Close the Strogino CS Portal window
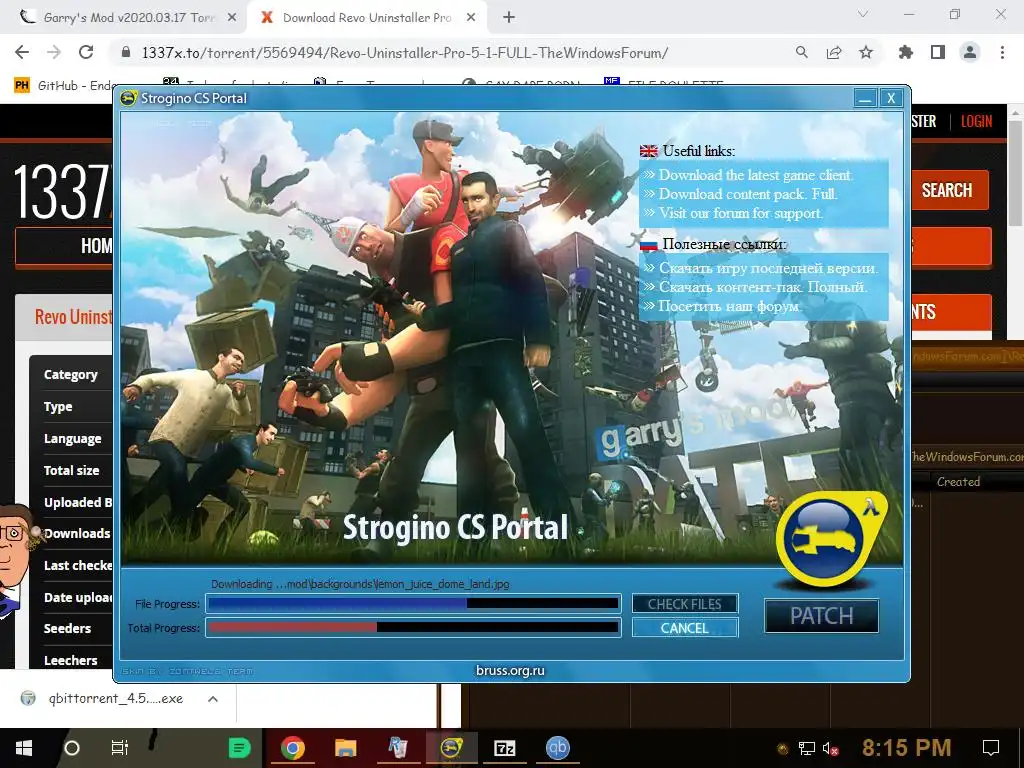 [x=891, y=99]
